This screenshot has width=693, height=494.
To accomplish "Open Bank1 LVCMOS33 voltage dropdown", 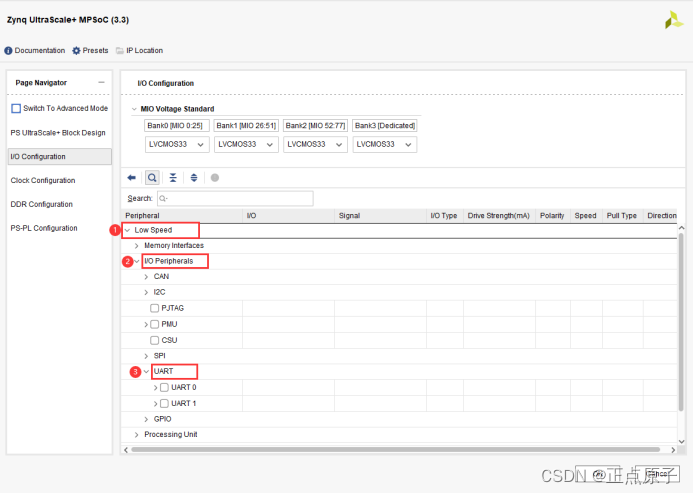I will (246, 144).
